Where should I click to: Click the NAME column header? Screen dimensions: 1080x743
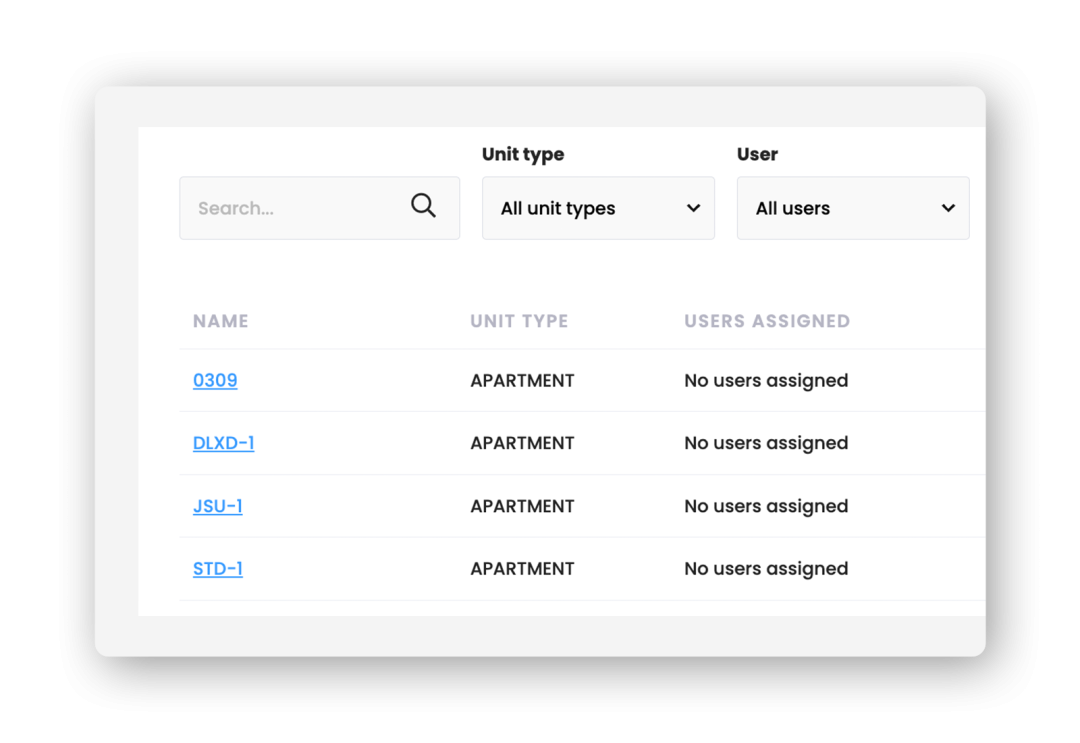click(220, 321)
